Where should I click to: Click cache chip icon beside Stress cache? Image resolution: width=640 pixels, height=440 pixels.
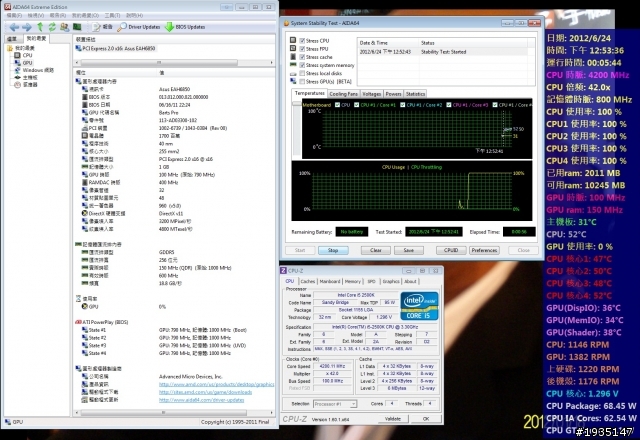(293, 56)
